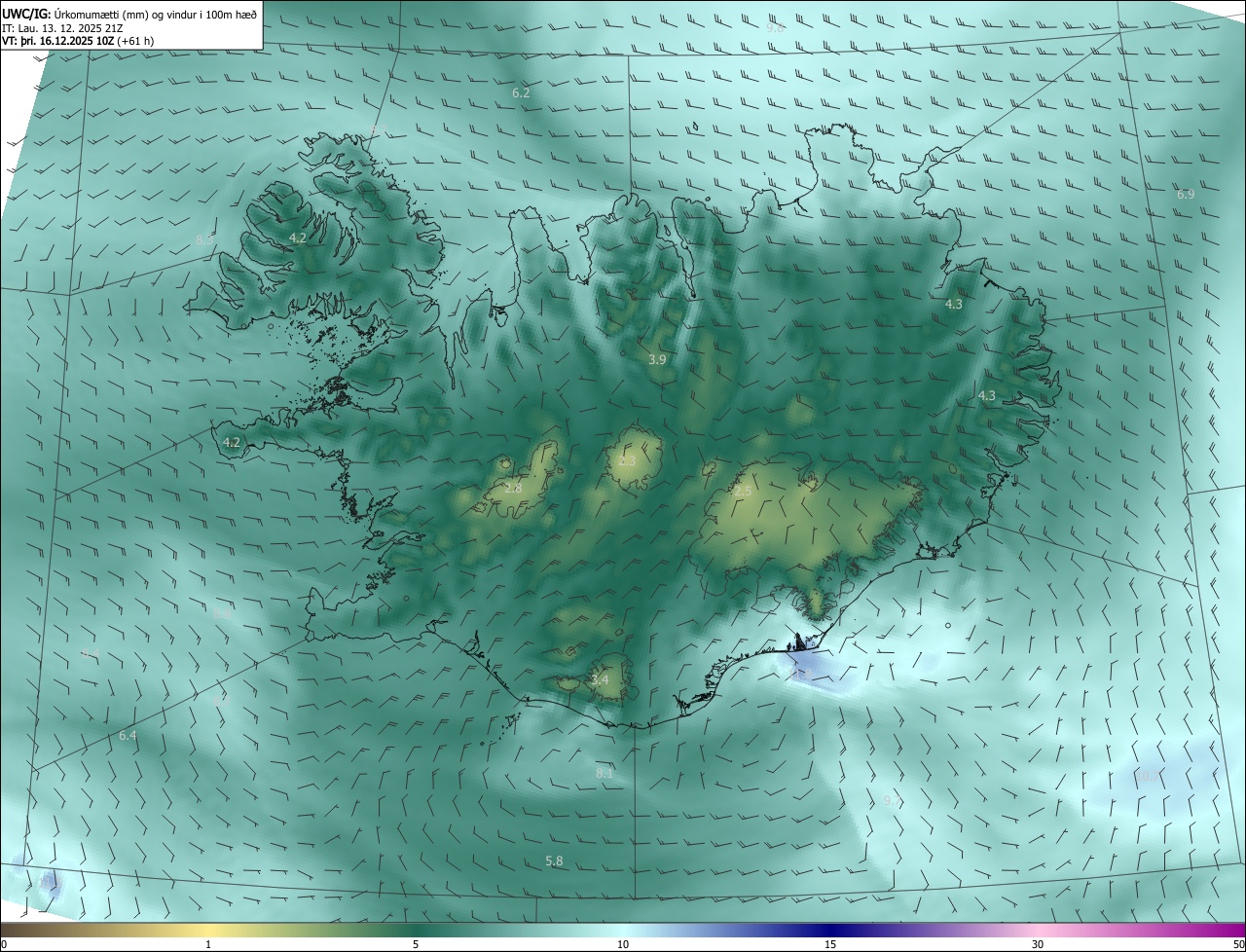The width and height of the screenshot is (1246, 952).
Task: Click the 15 tick label on the color scale
Action: (830, 944)
